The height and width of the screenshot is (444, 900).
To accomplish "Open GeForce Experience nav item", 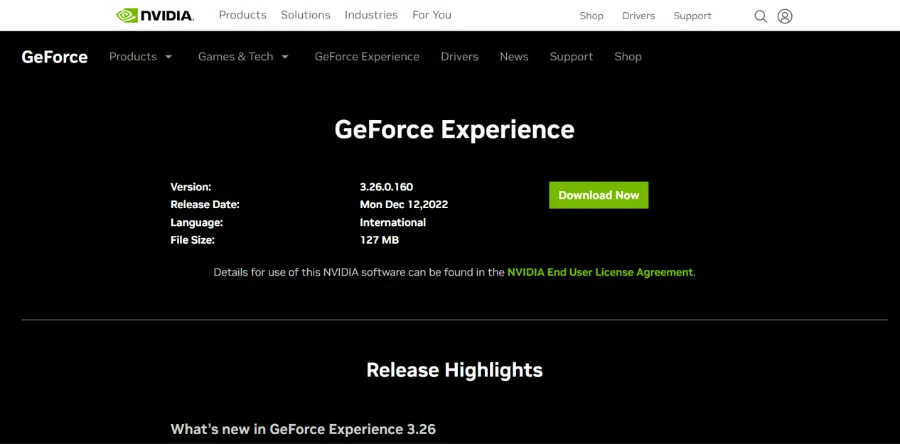I will click(367, 57).
